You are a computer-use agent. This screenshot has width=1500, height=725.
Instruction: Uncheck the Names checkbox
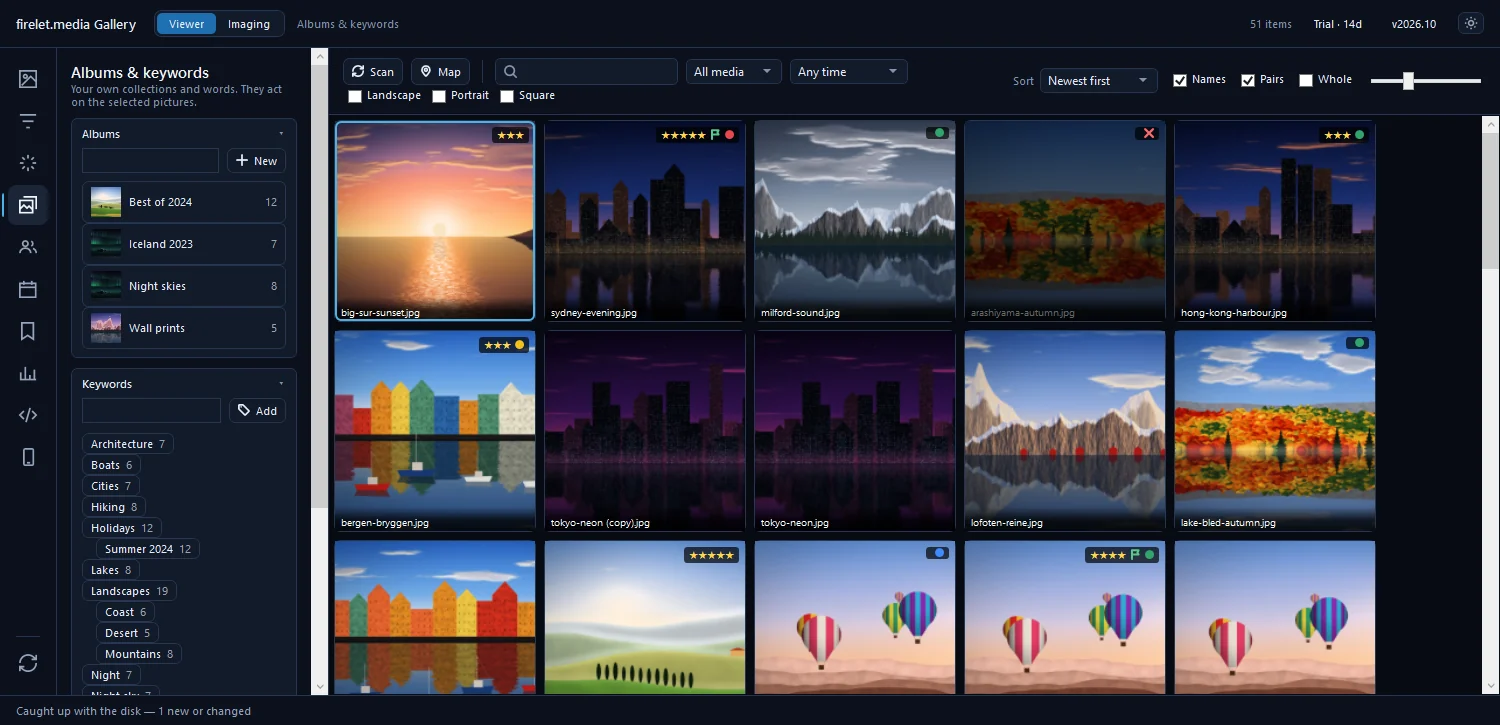click(x=1180, y=80)
